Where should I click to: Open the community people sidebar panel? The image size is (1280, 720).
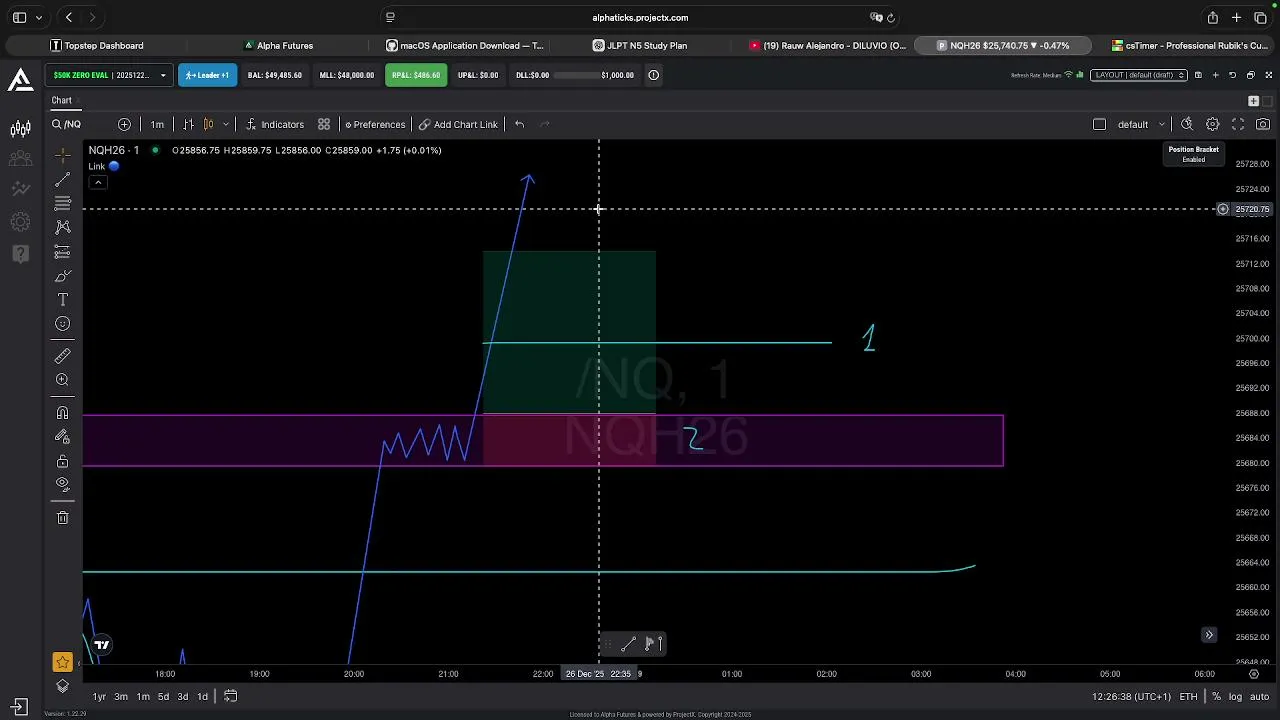click(20, 158)
